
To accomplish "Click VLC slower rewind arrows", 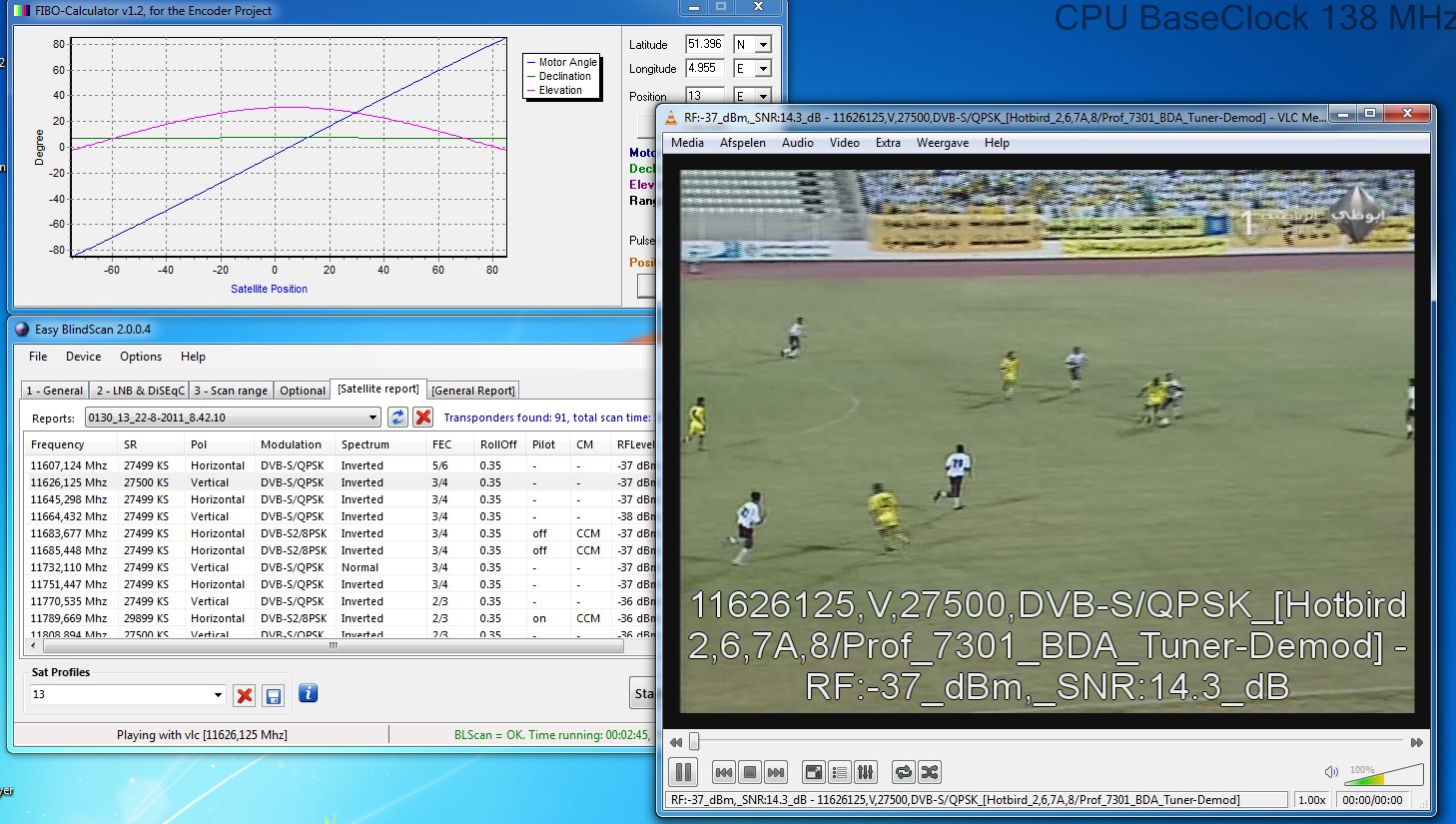I will 676,742.
